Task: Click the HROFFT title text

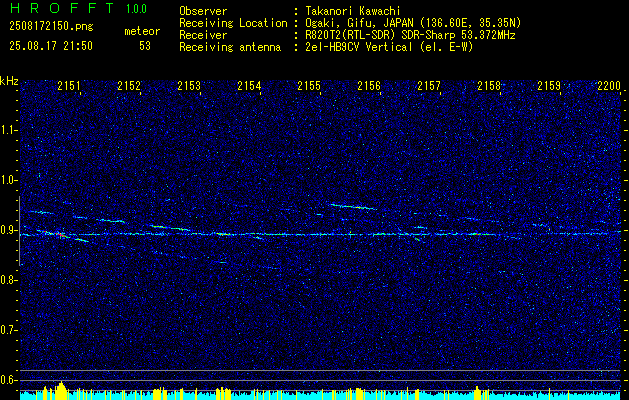Action: coord(62,8)
